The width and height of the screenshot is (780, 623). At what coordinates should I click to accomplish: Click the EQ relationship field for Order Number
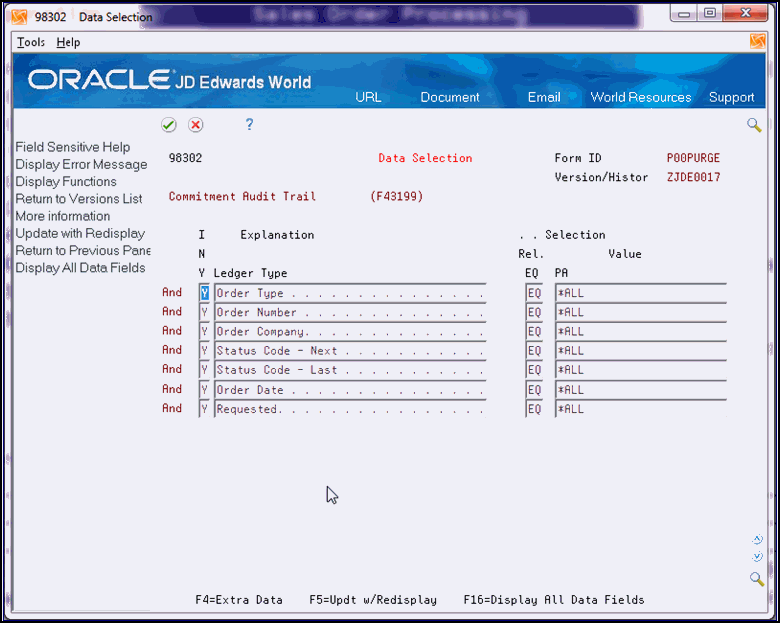(534, 312)
